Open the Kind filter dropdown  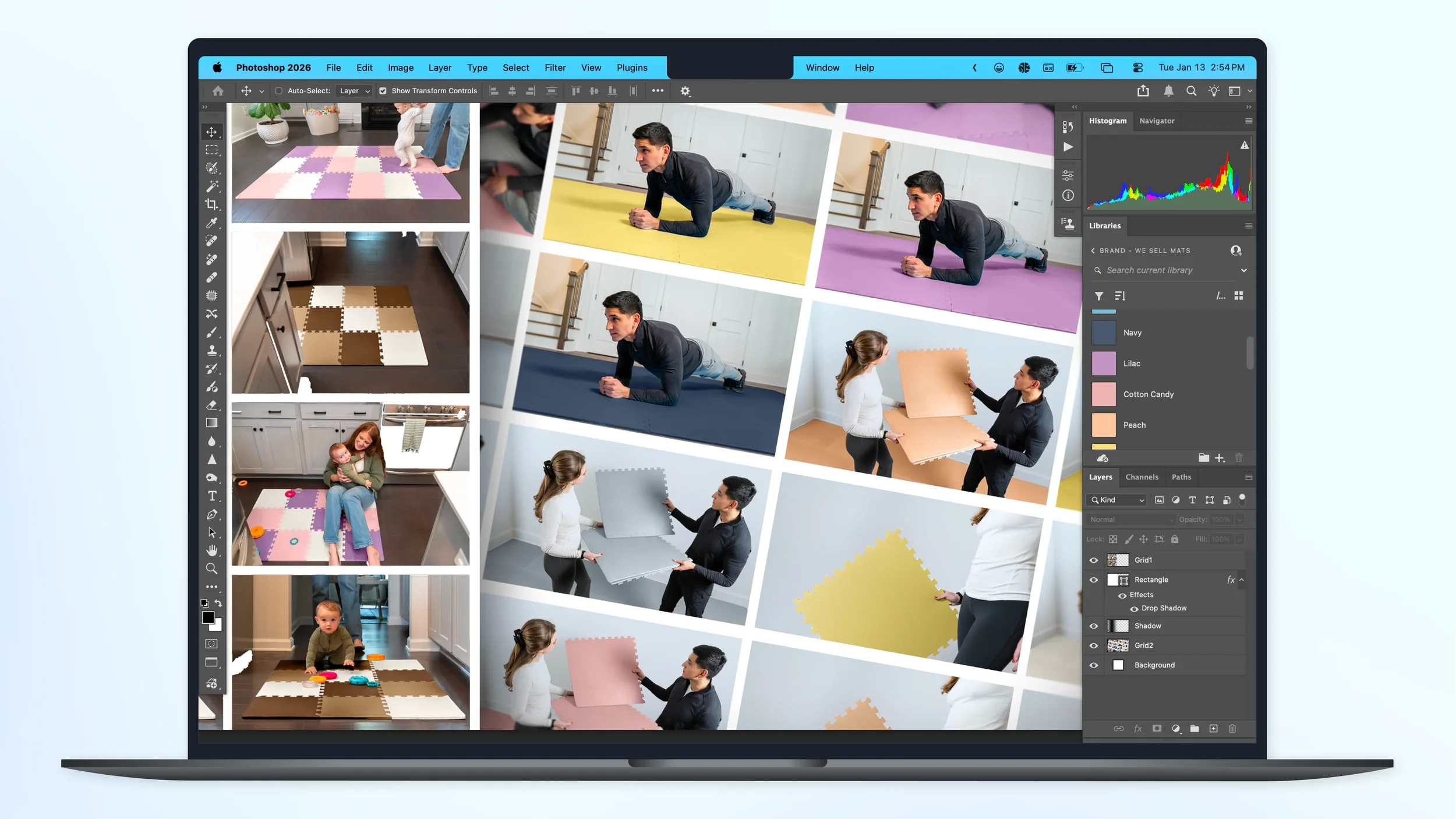1117,500
